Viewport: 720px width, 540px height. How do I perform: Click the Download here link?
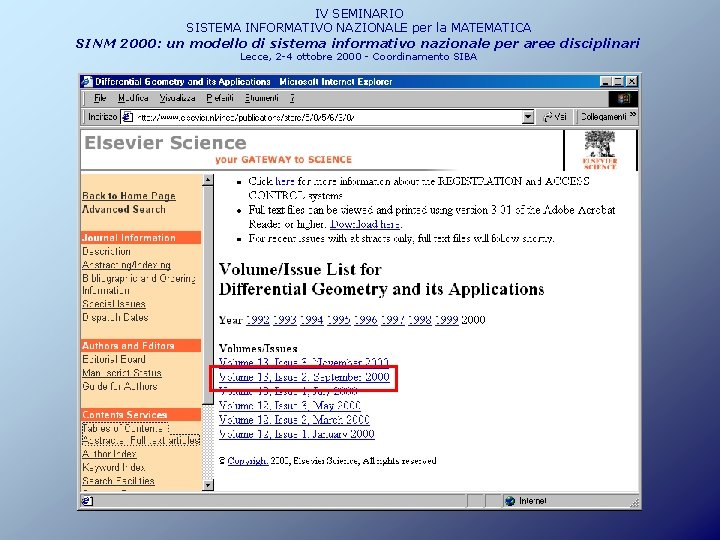pyautogui.click(x=365, y=224)
